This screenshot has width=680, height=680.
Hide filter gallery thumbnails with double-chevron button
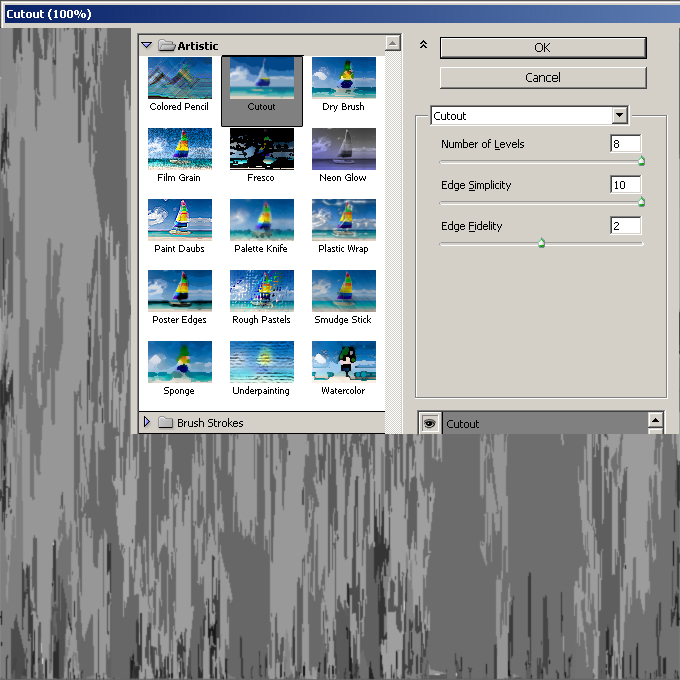[x=423, y=45]
